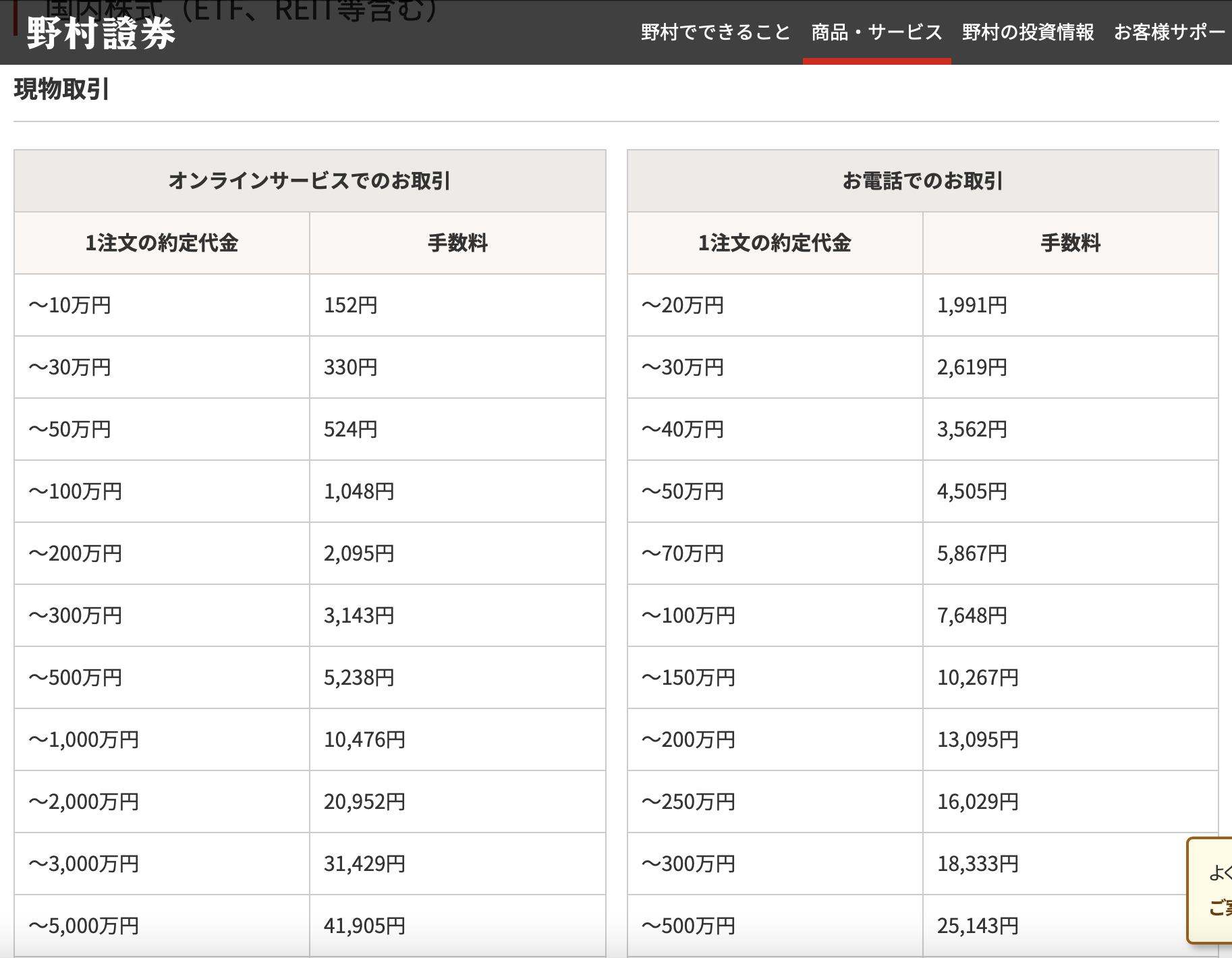
Task: Select the 5,238円 fee cell
Action: point(457,677)
